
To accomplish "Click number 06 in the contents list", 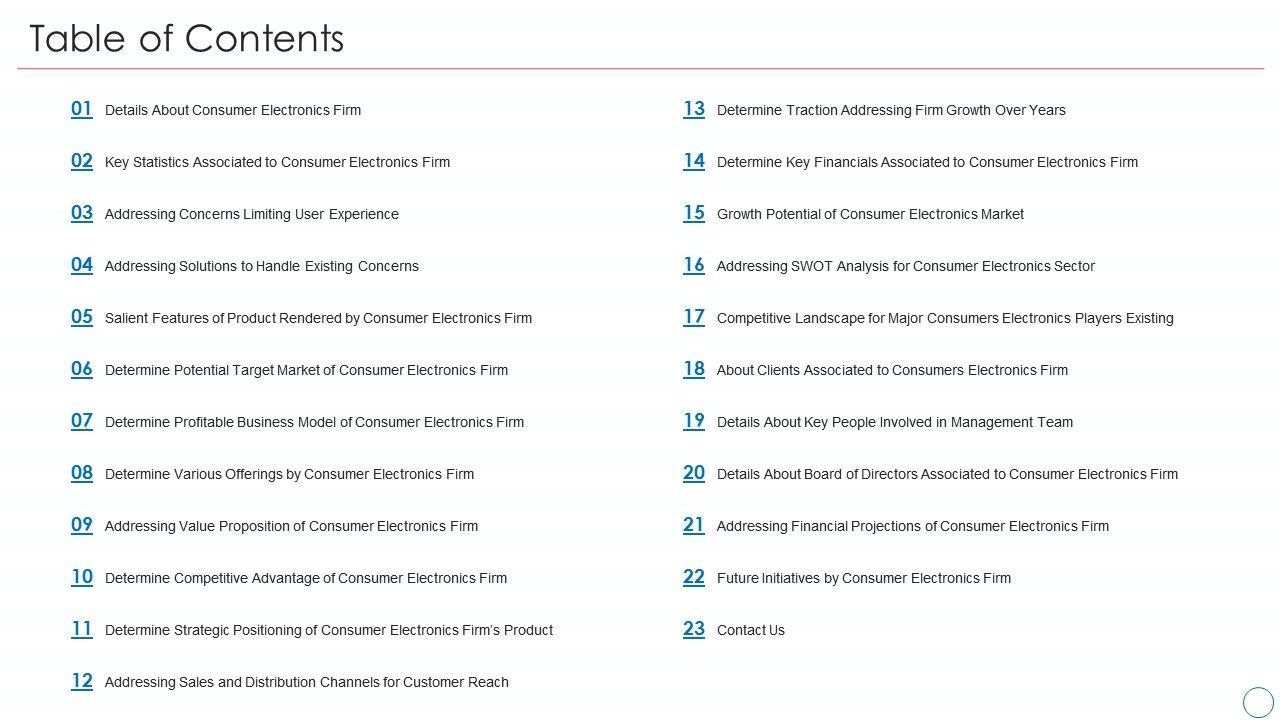I will coord(82,369).
